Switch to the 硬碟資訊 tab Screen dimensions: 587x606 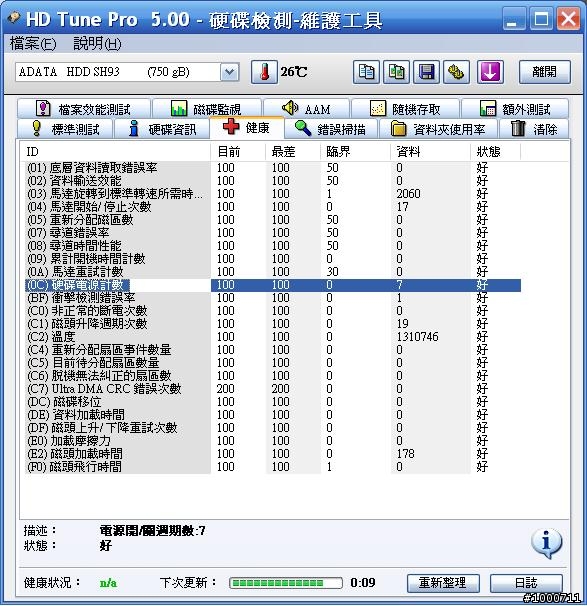click(162, 129)
